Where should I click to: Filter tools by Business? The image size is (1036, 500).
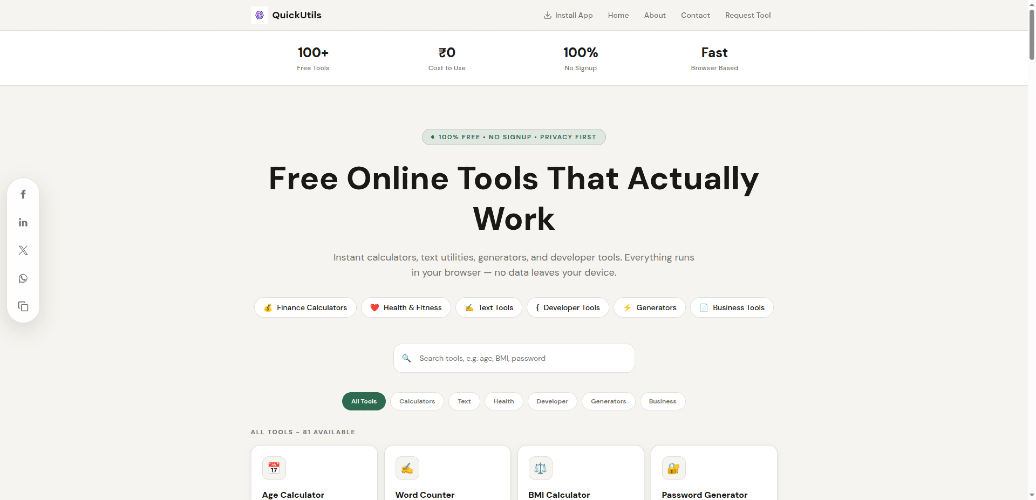coord(663,402)
